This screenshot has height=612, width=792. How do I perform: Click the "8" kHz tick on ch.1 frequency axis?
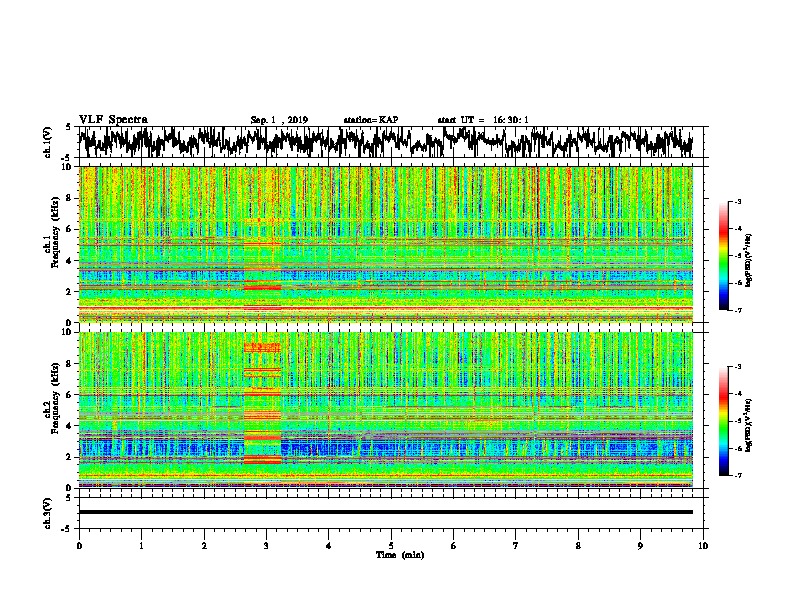[70, 198]
